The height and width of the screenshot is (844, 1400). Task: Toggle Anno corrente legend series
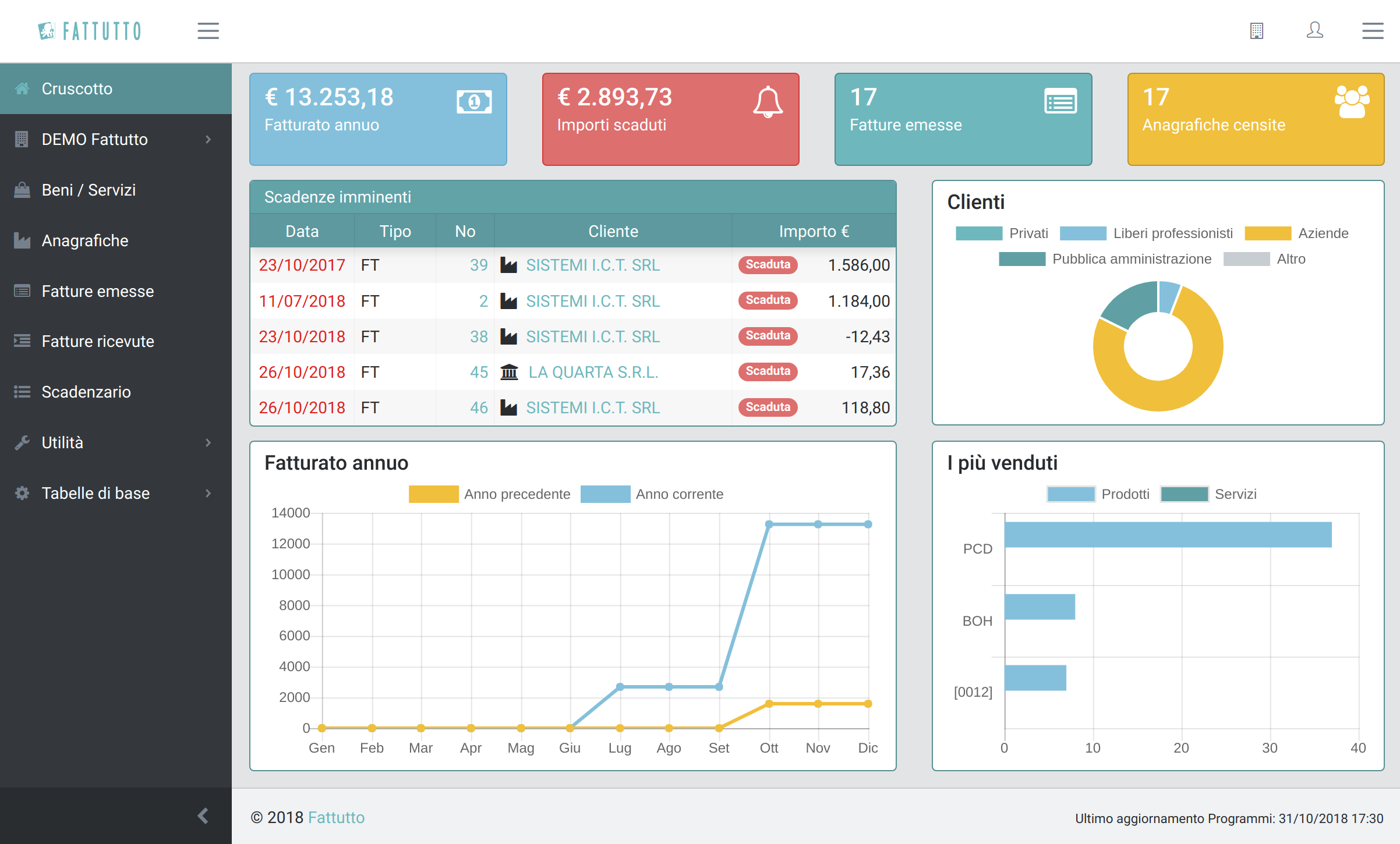coord(605,494)
